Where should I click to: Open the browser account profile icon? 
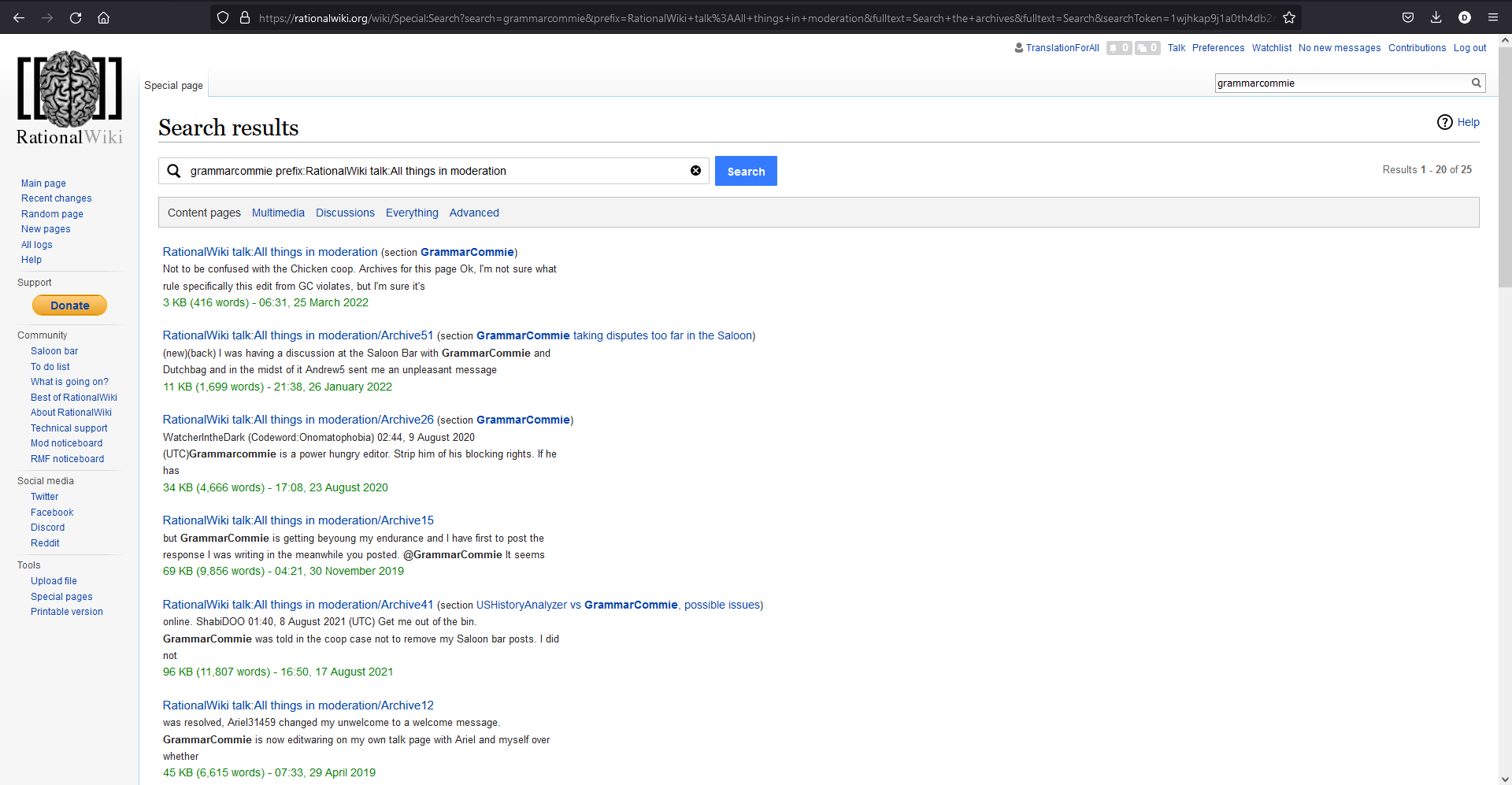(1465, 17)
